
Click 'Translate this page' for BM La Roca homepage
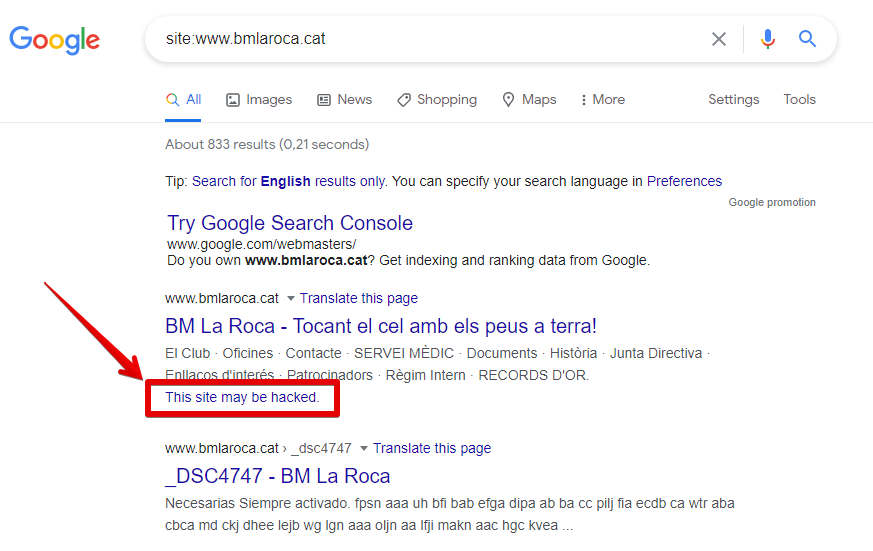click(359, 298)
